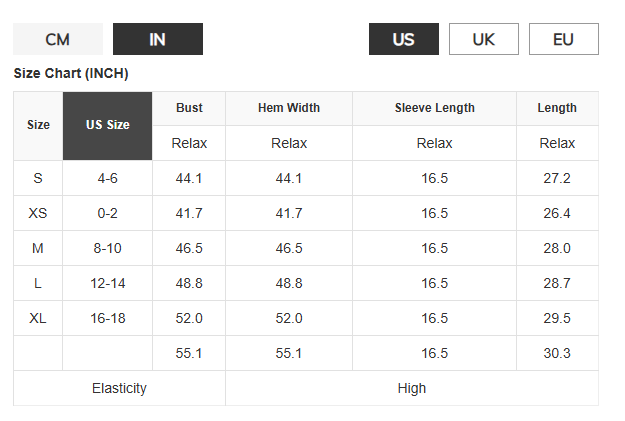Image resolution: width=625 pixels, height=421 pixels.
Task: Click the 4-6 US size cell
Action: click(x=107, y=178)
